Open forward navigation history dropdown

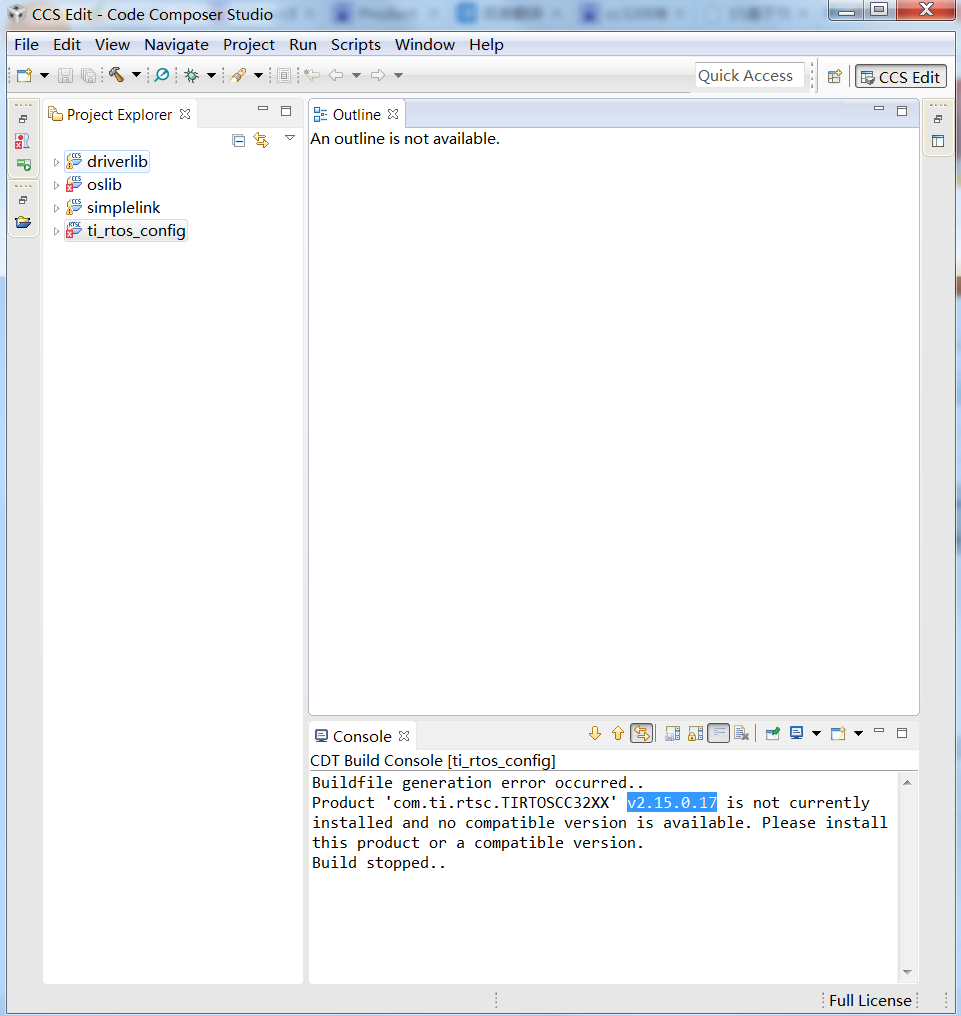(x=399, y=76)
